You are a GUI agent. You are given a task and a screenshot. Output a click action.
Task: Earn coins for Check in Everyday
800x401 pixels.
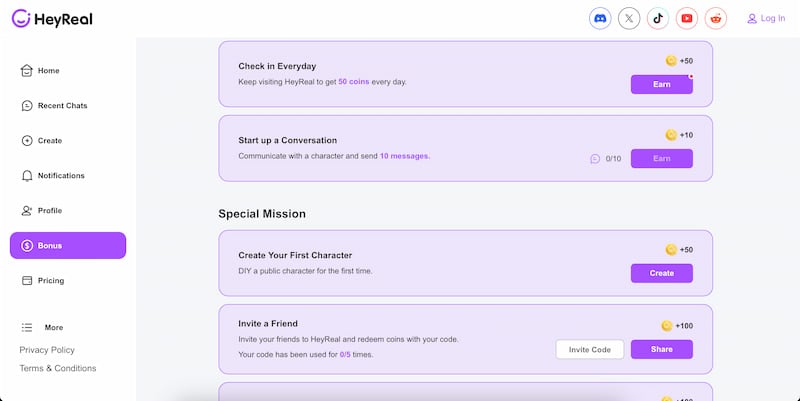coord(662,85)
